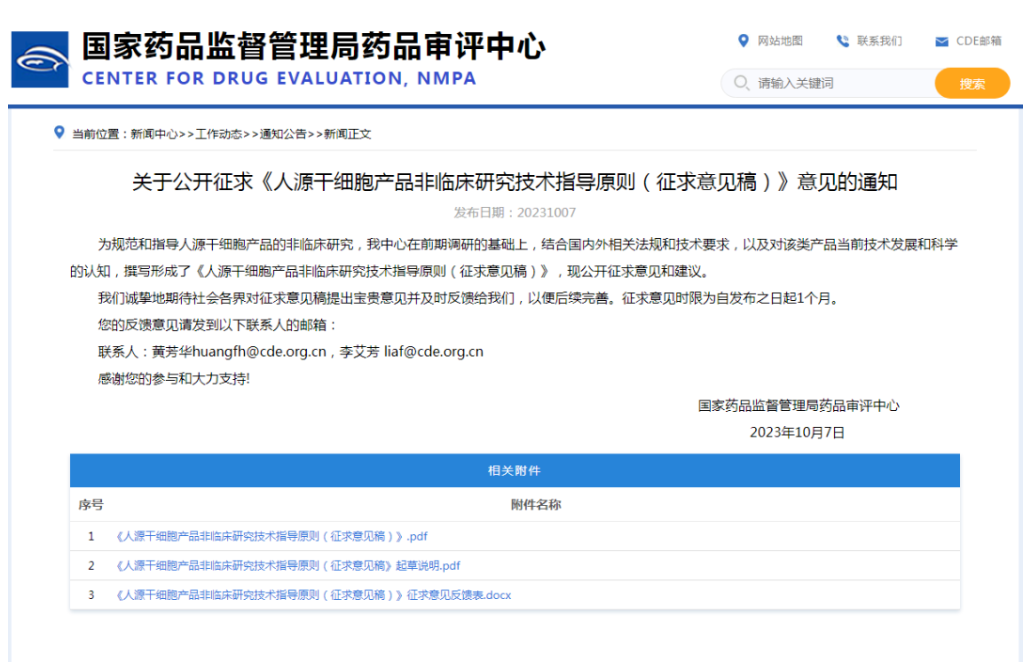
Task: Click the magnifier icon in search box
Action: click(741, 83)
